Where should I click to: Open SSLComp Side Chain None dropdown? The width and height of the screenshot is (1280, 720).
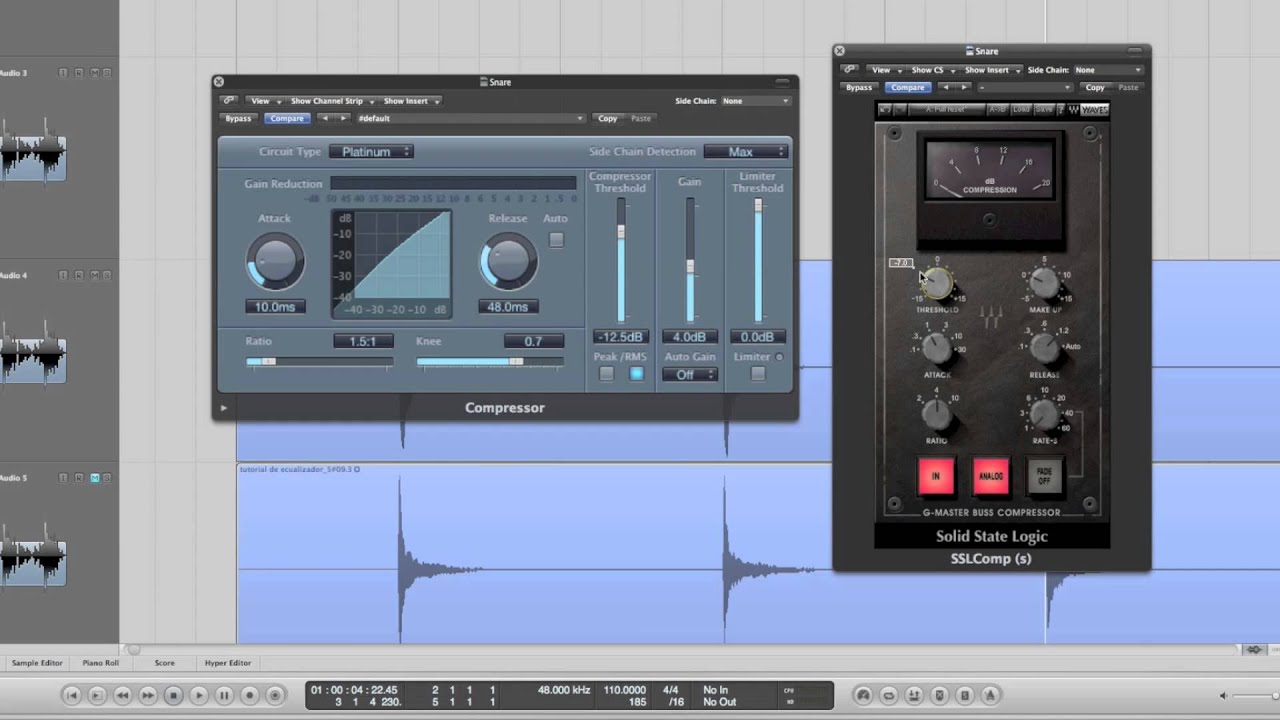[1109, 70]
